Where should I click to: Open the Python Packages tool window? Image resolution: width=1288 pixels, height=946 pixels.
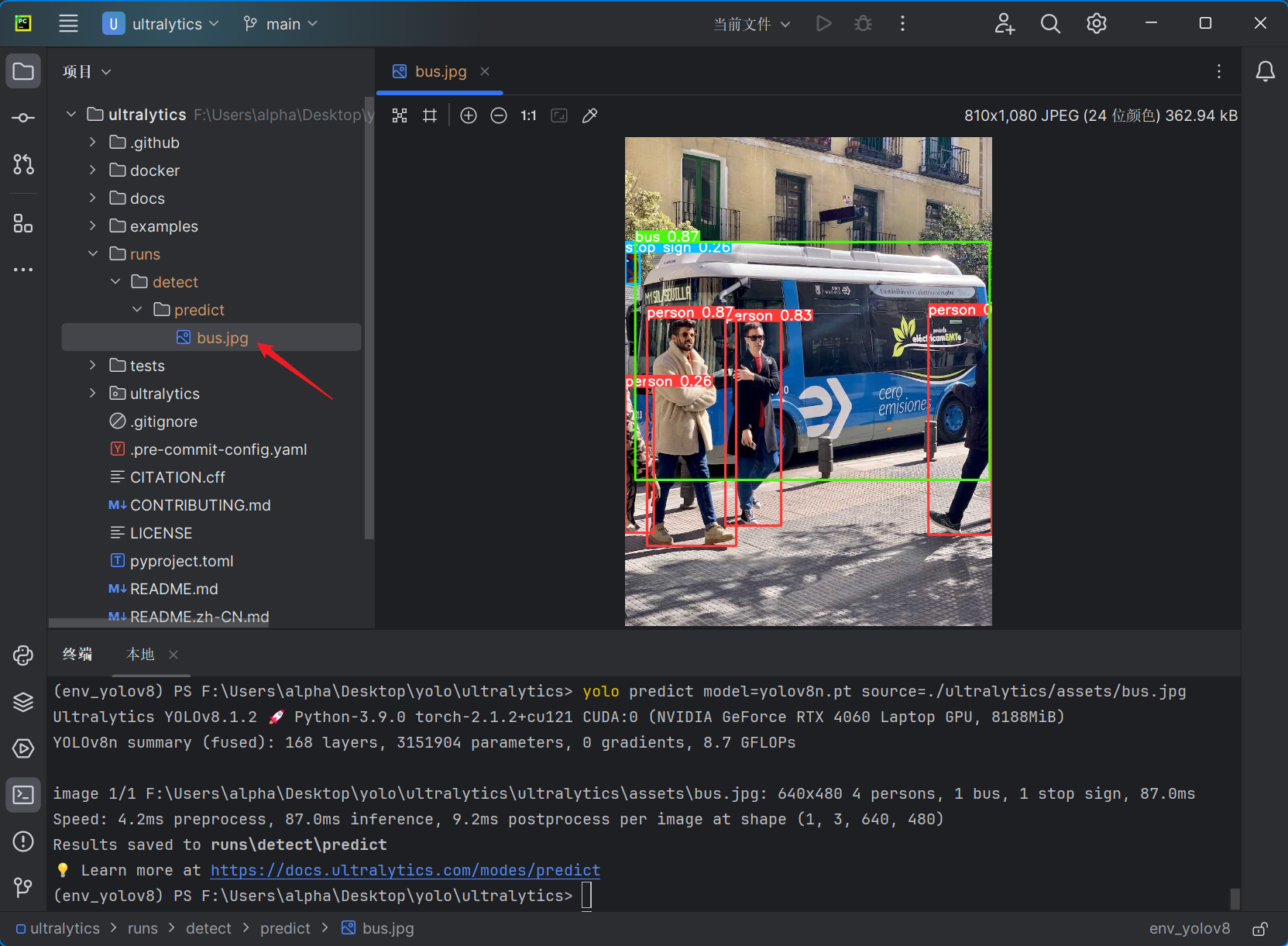(x=23, y=702)
